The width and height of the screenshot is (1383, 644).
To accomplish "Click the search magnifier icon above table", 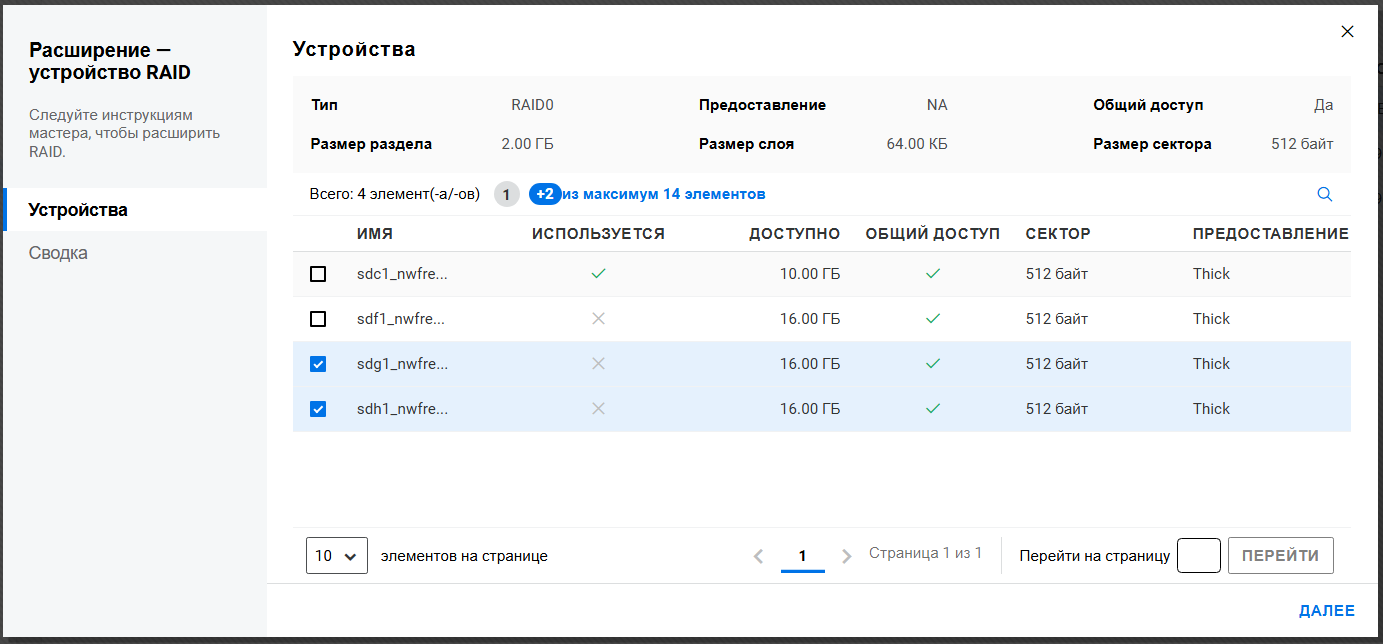I will tap(1324, 194).
